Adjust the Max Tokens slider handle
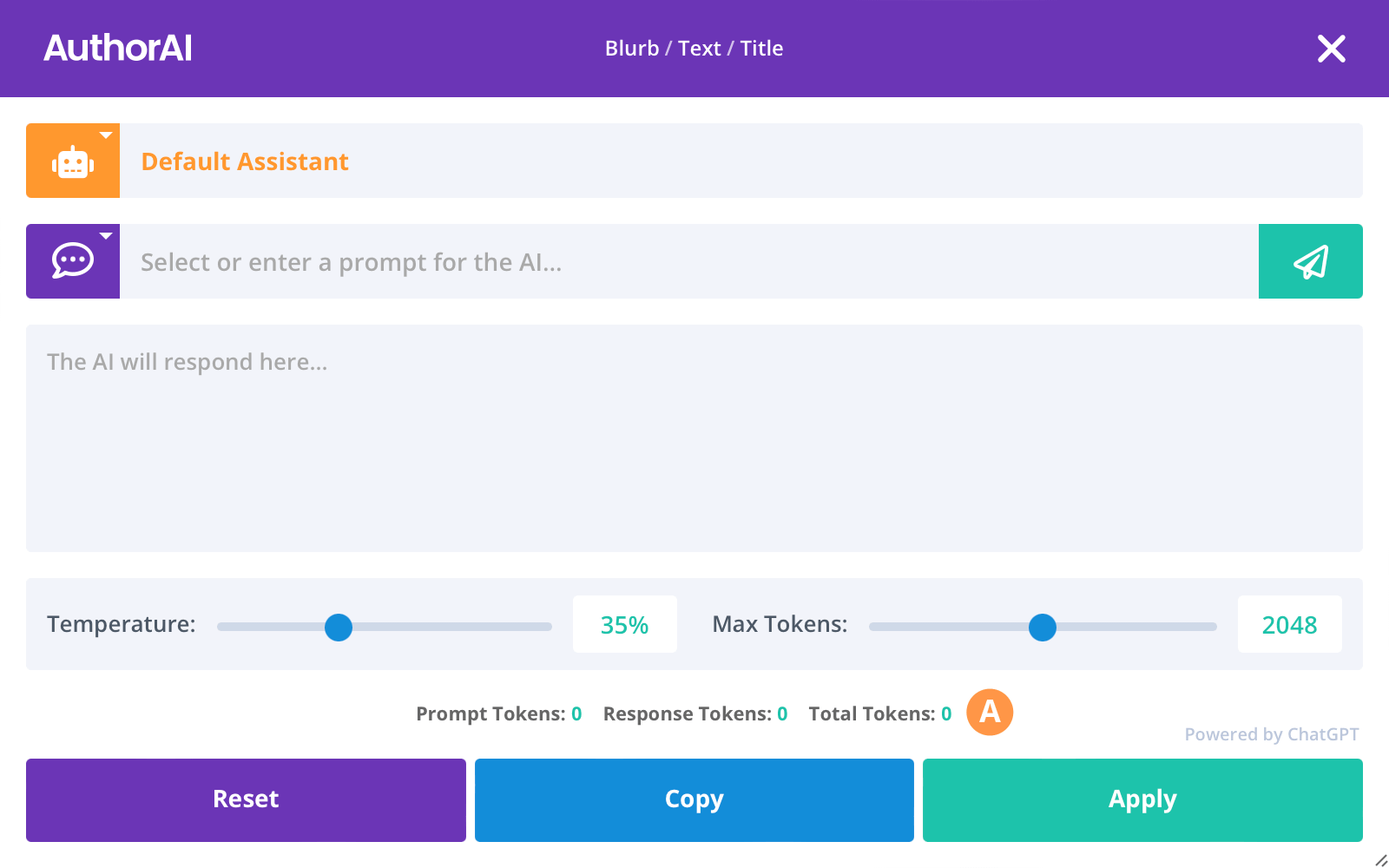The height and width of the screenshot is (868, 1389). 1043,627
